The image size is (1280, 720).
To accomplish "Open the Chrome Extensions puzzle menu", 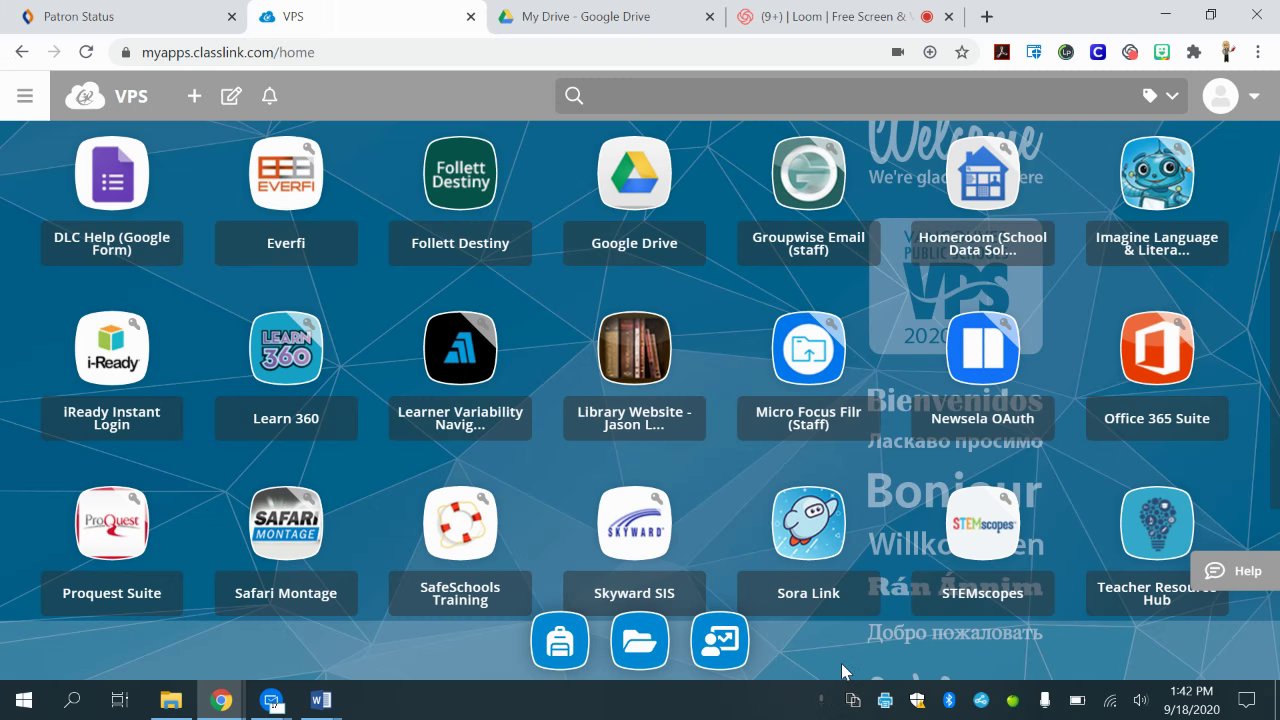I will 1194,52.
